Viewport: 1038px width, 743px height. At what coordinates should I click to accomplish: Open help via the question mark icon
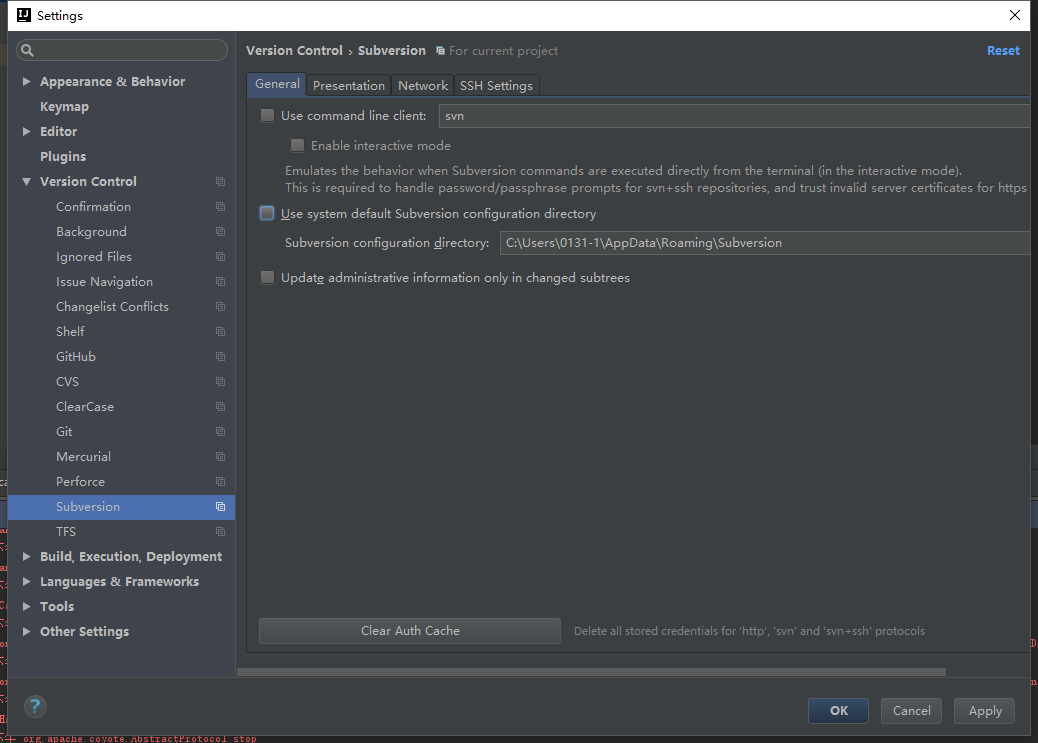pos(35,707)
